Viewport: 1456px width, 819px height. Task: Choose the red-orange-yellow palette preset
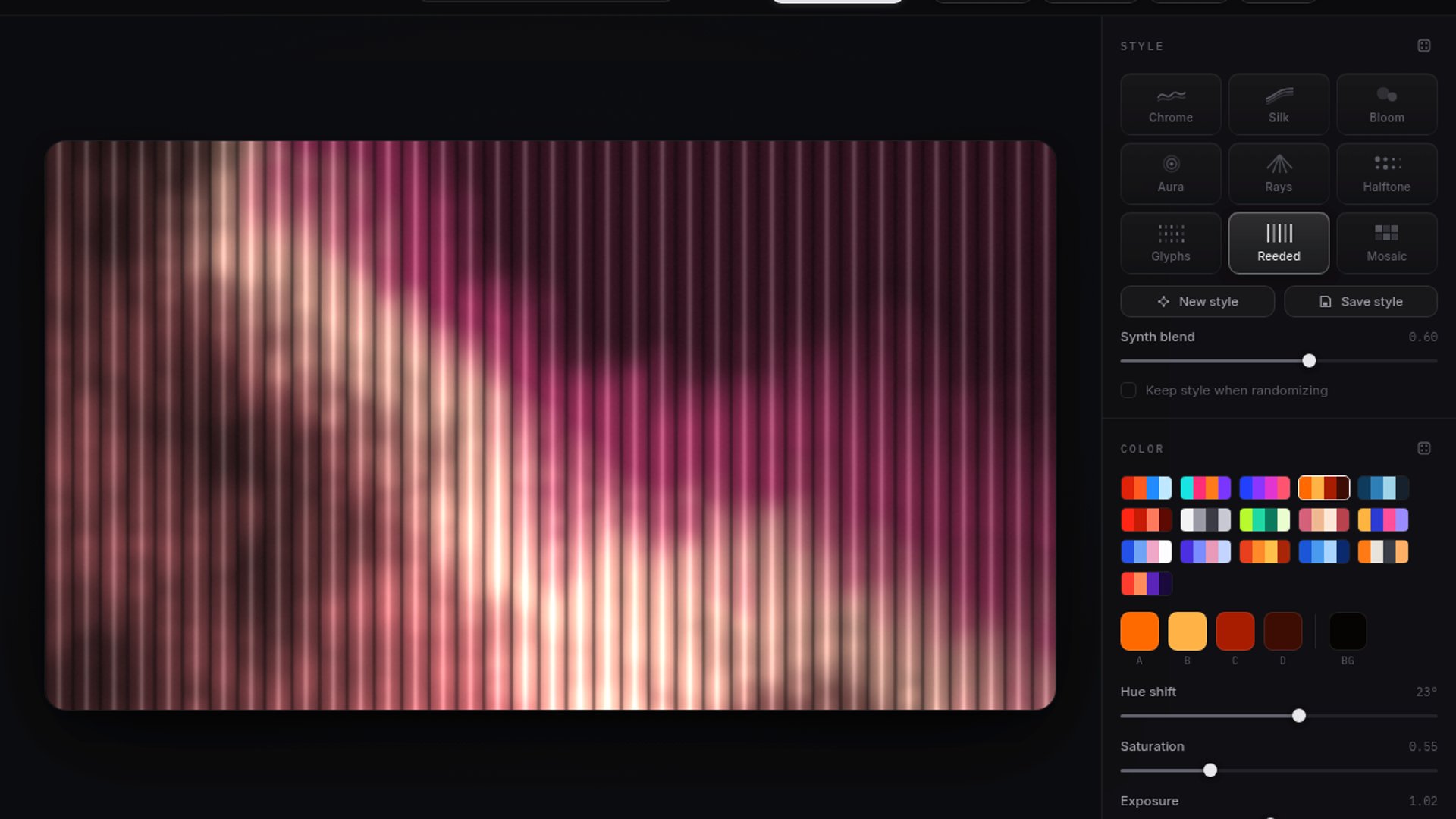(x=1264, y=551)
